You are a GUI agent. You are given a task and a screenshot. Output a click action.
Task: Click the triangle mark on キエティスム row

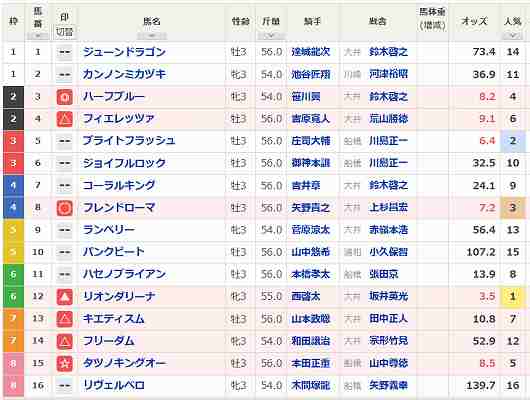pos(64,319)
